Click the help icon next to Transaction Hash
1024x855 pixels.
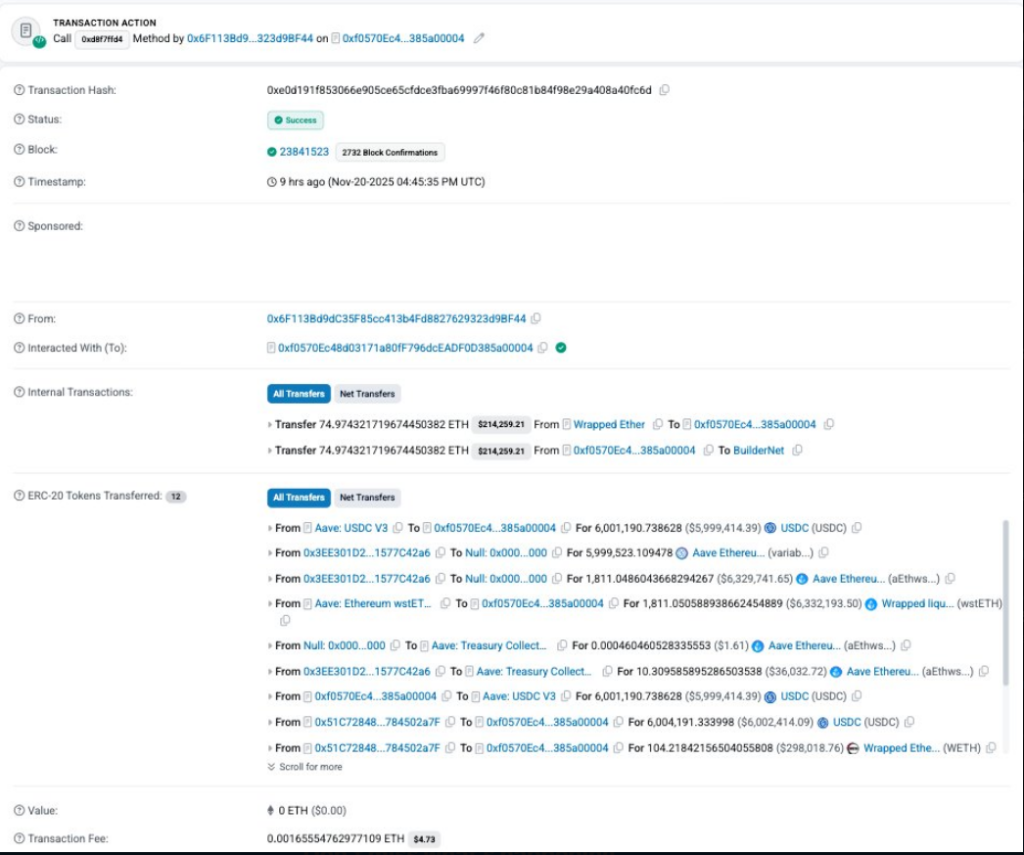coord(19,90)
